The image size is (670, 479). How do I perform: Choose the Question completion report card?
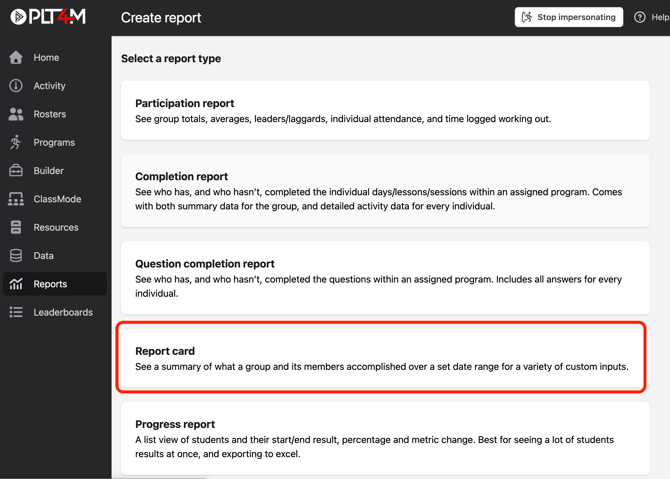385,278
